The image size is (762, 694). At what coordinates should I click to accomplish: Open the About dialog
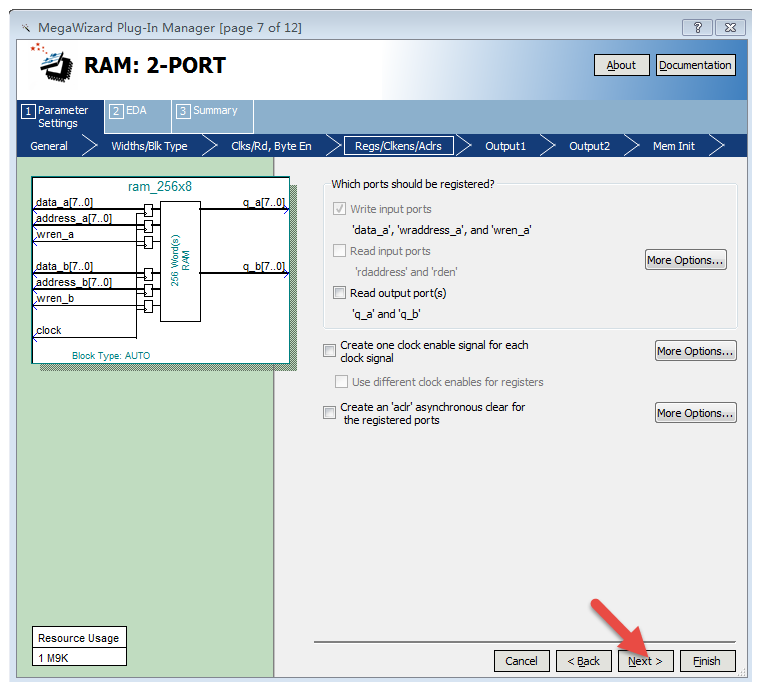click(621, 65)
